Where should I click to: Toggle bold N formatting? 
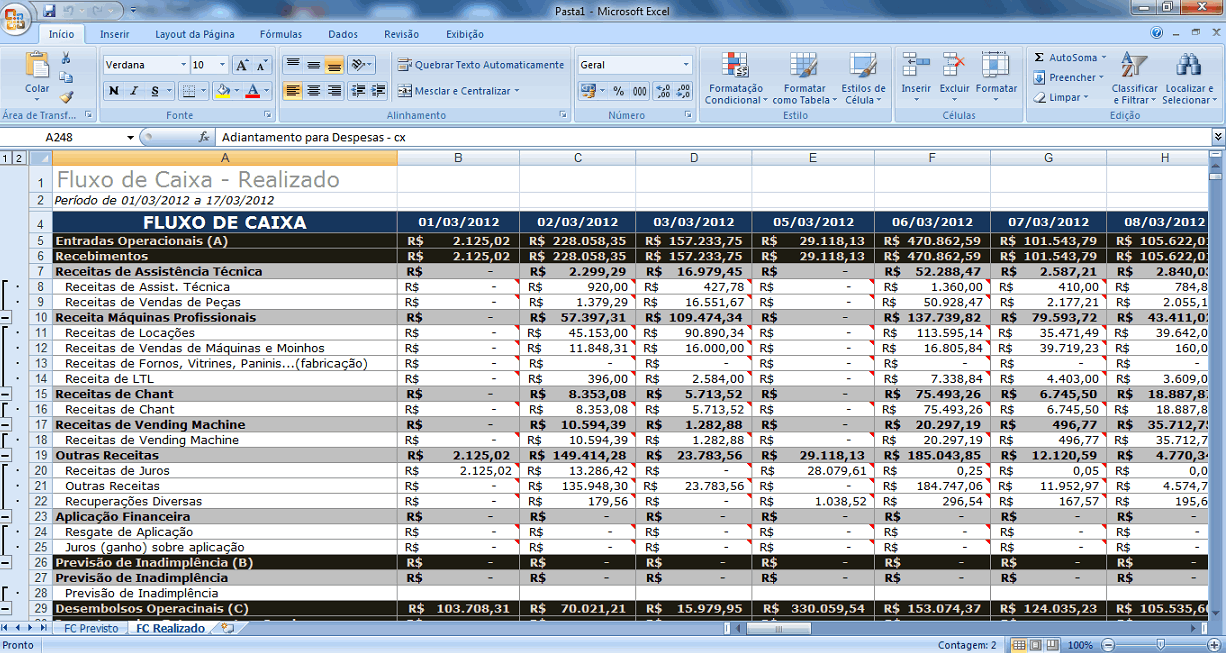(x=114, y=91)
